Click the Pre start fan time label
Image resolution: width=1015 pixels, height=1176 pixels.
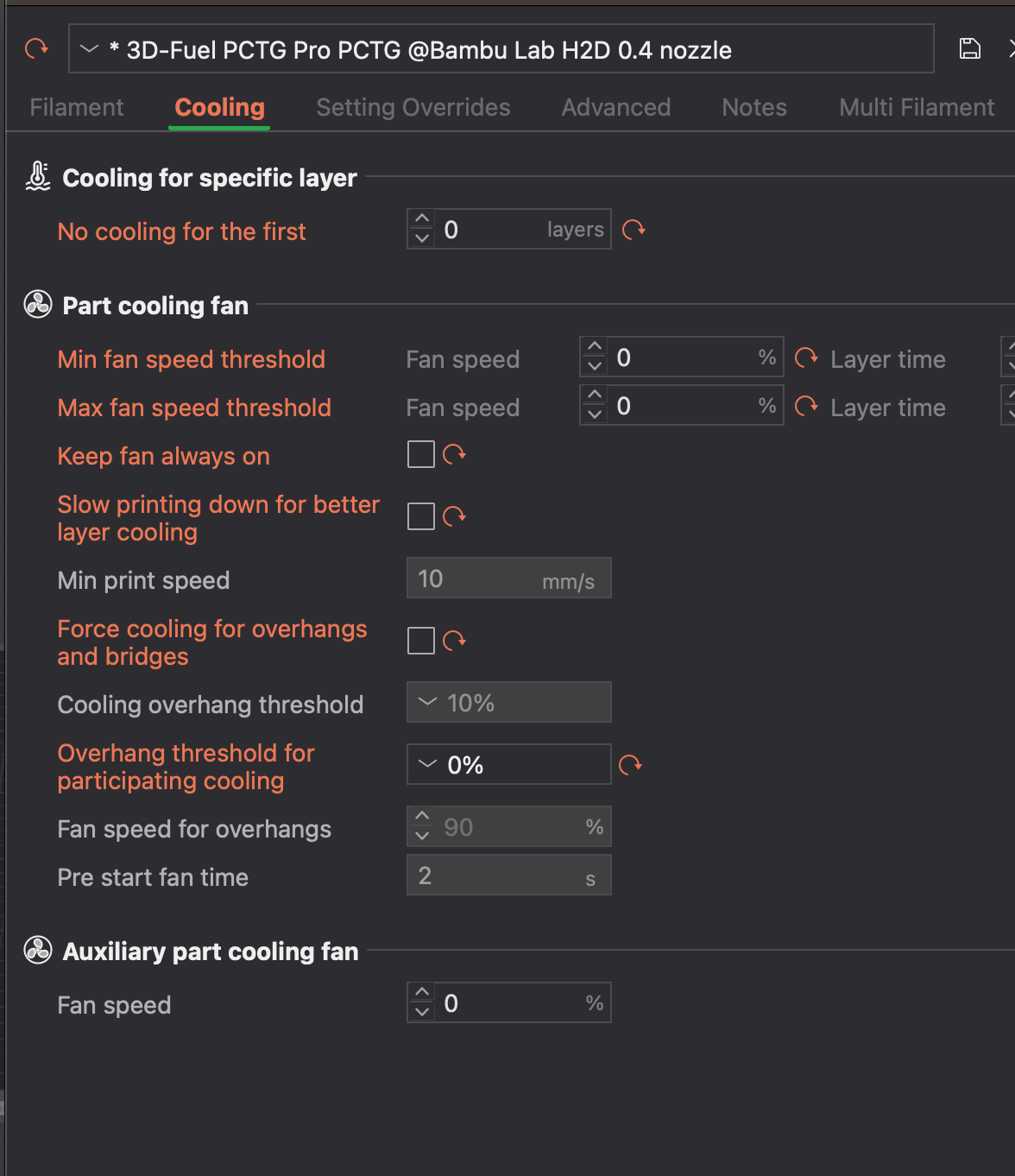tap(153, 877)
